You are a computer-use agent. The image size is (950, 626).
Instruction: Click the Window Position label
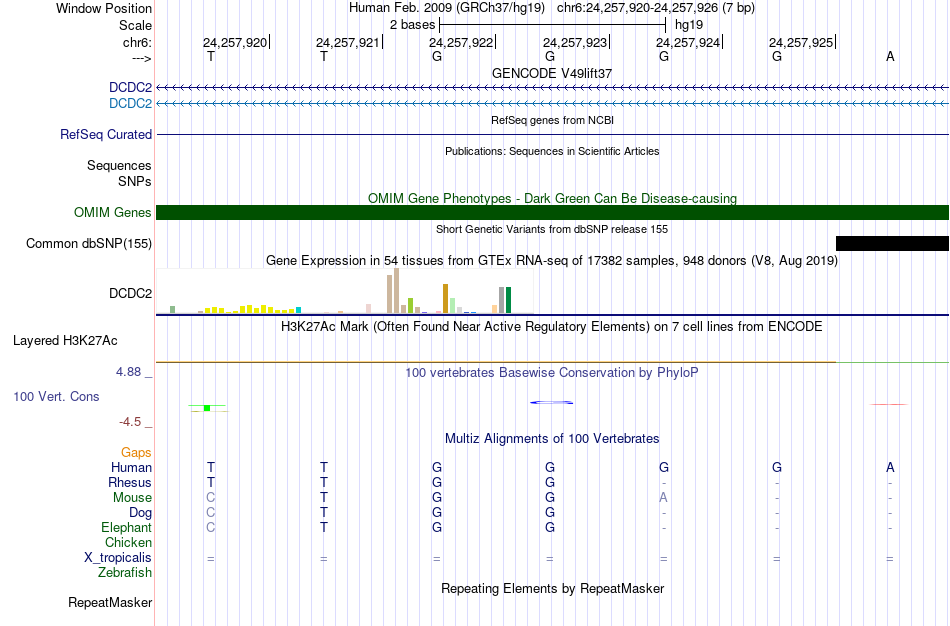(x=104, y=8)
